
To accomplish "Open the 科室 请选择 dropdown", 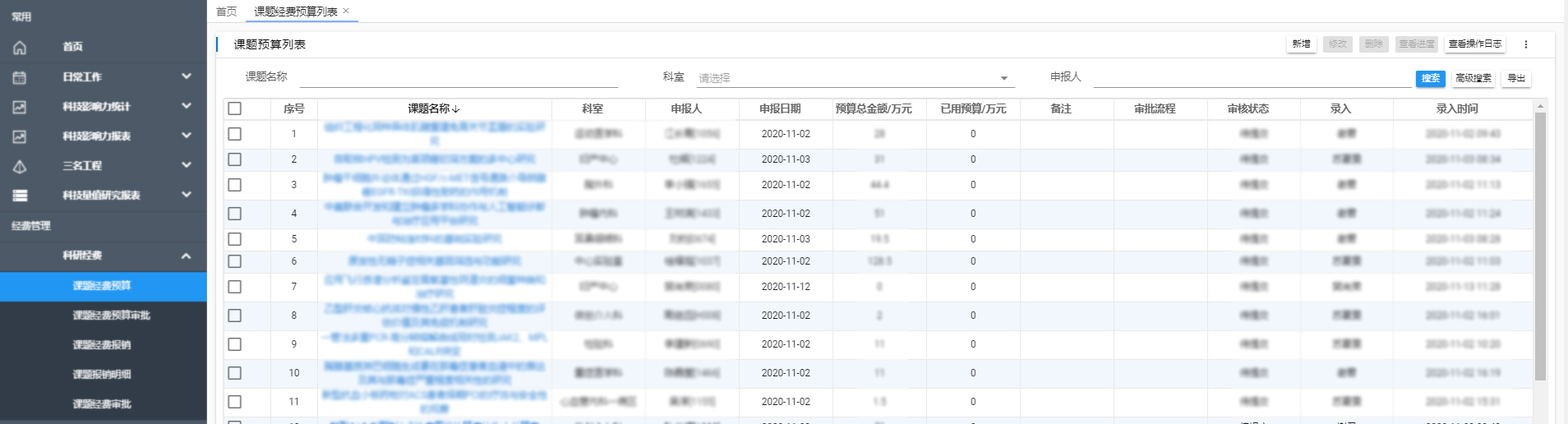I will click(855, 78).
